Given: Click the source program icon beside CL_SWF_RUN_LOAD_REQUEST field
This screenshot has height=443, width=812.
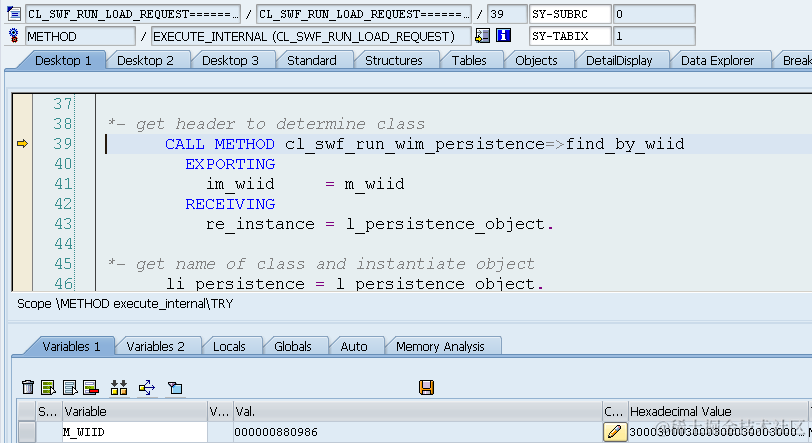Looking at the screenshot, I should click(x=14, y=14).
